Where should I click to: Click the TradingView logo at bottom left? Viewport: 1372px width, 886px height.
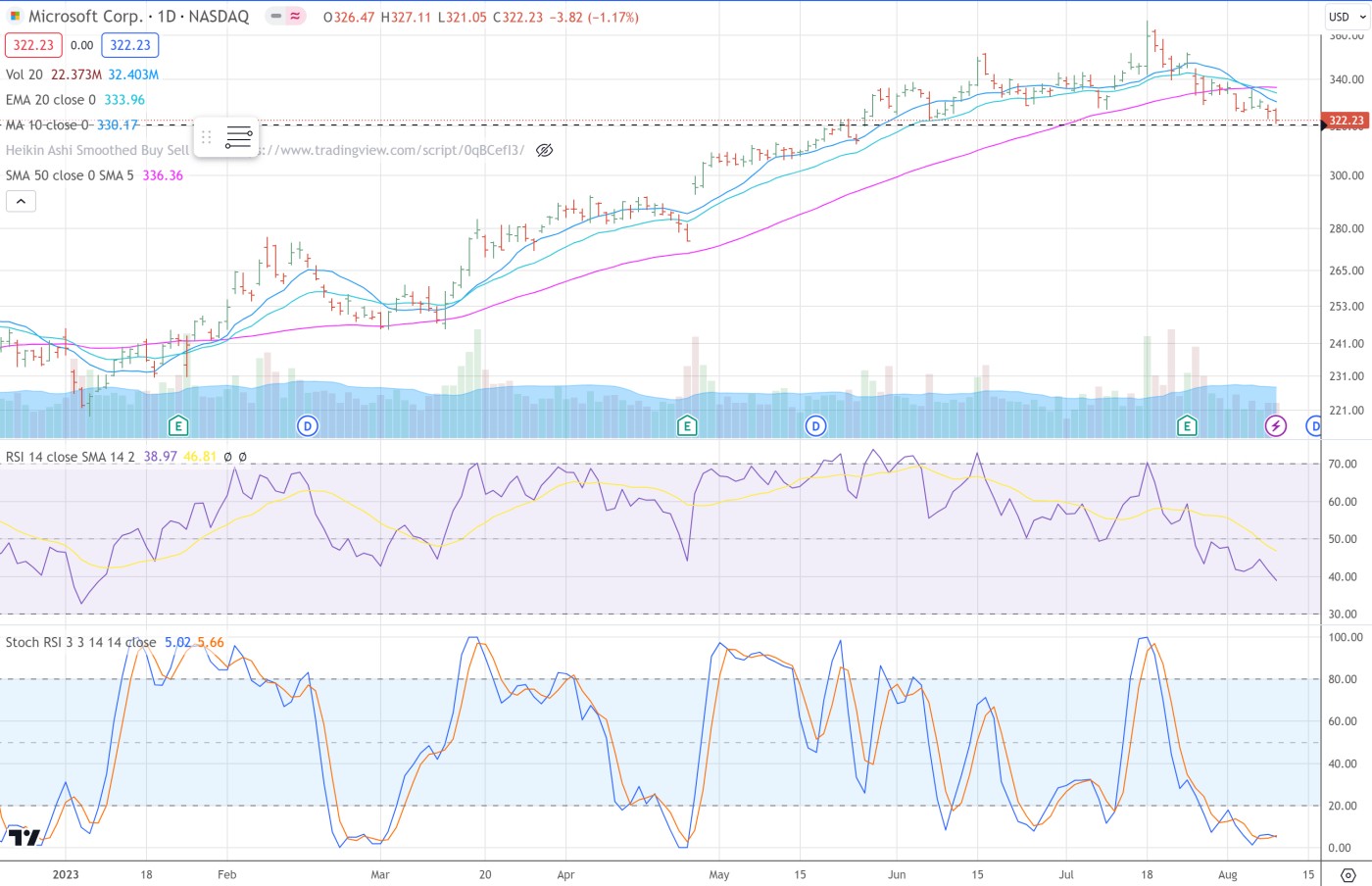pos(24,837)
